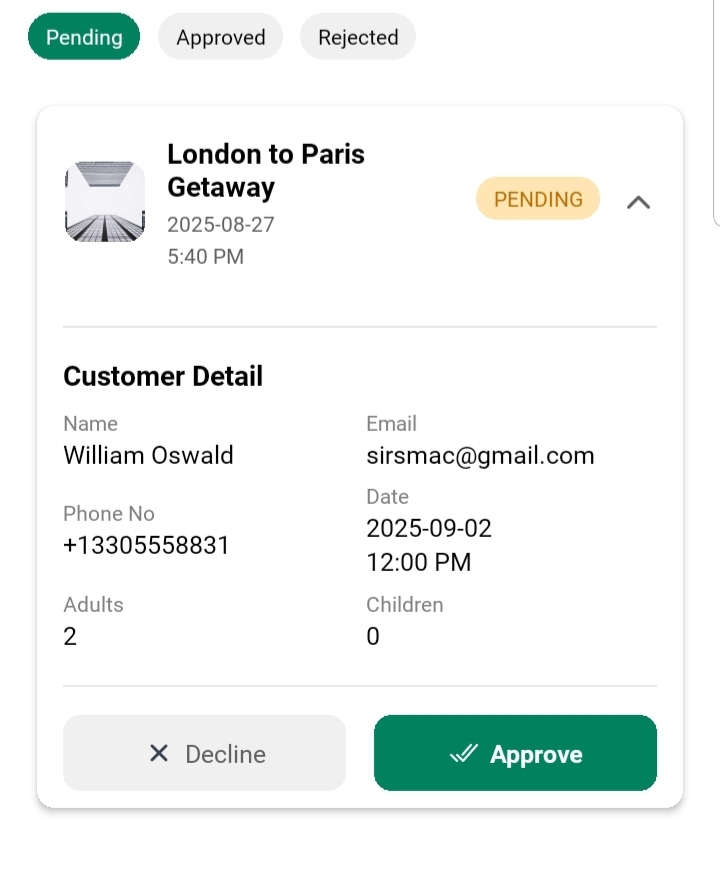Image resolution: width=720 pixels, height=877 pixels.
Task: Show the Rejected bookings tab
Action: click(x=358, y=38)
